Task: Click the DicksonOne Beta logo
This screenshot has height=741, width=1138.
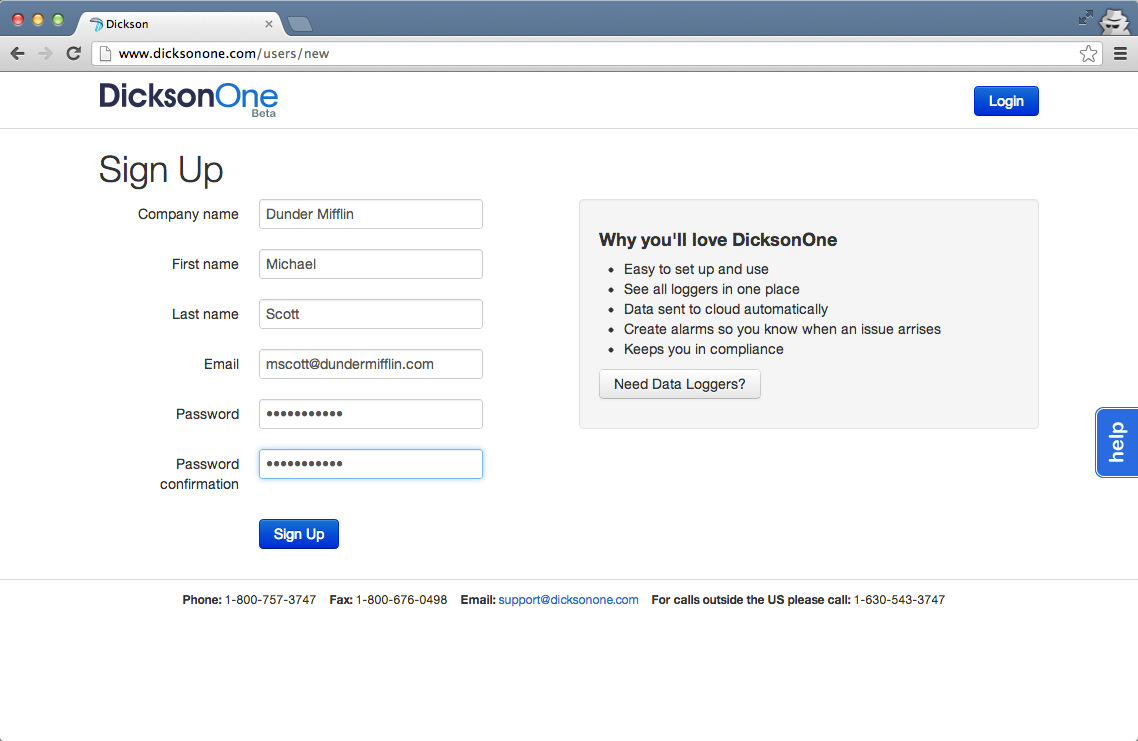Action: click(x=189, y=99)
